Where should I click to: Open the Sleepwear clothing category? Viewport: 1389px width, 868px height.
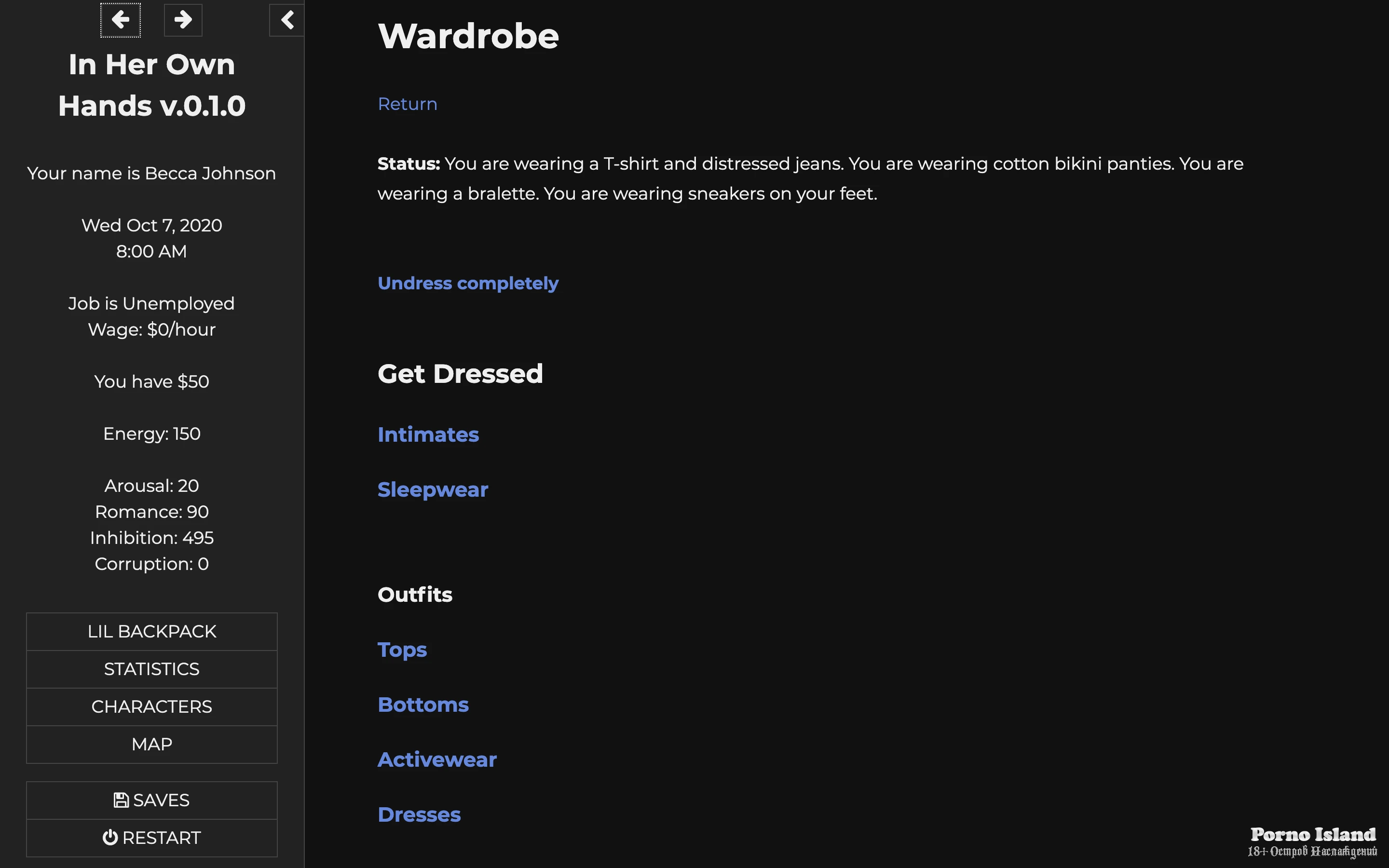432,489
